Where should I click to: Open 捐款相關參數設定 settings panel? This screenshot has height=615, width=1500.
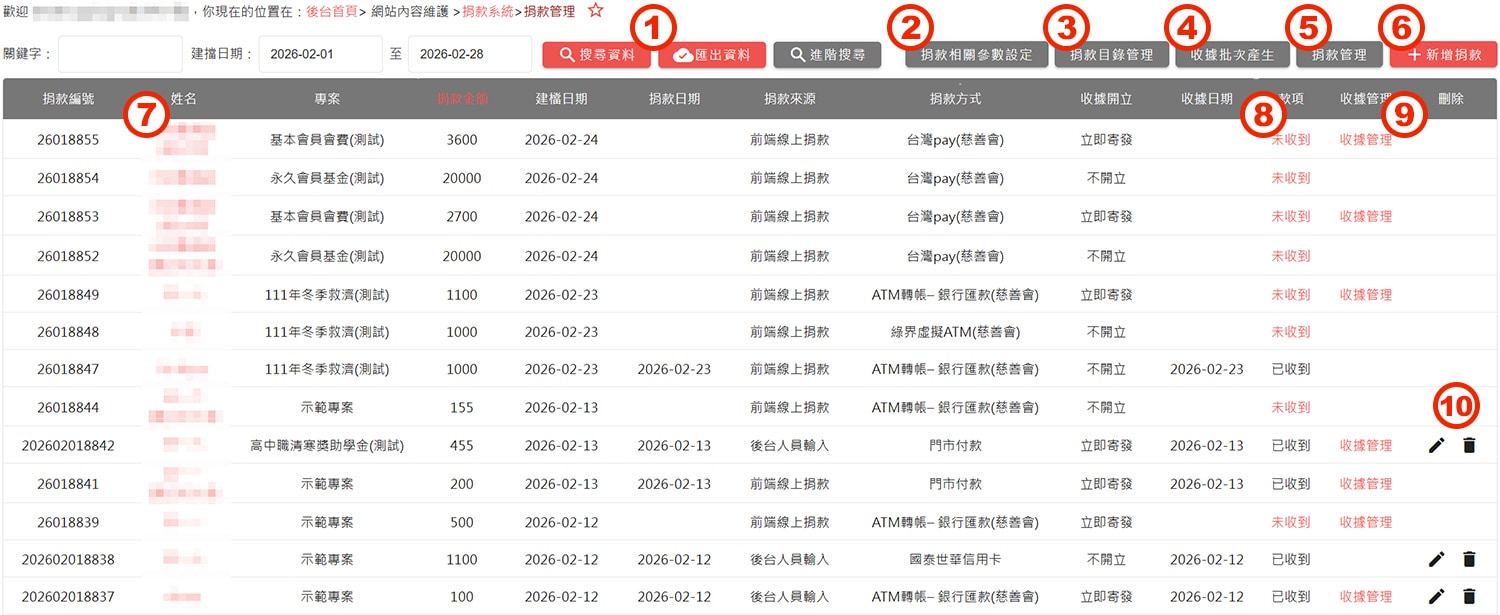976,55
